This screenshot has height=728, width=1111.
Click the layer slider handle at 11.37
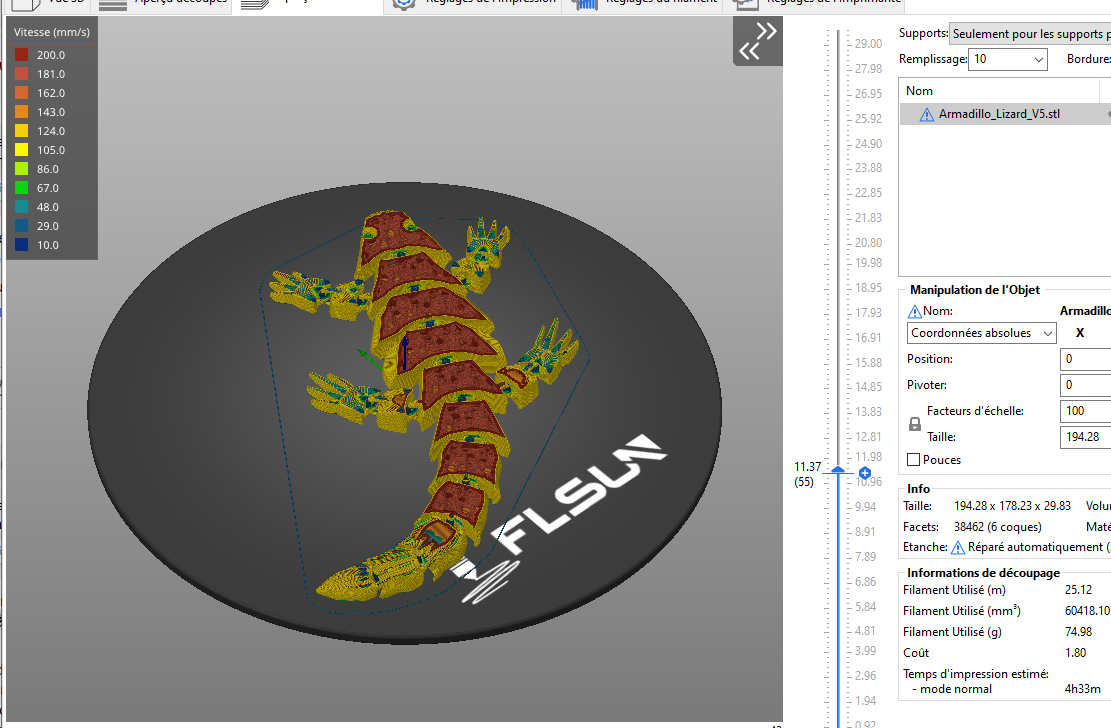[x=838, y=470]
